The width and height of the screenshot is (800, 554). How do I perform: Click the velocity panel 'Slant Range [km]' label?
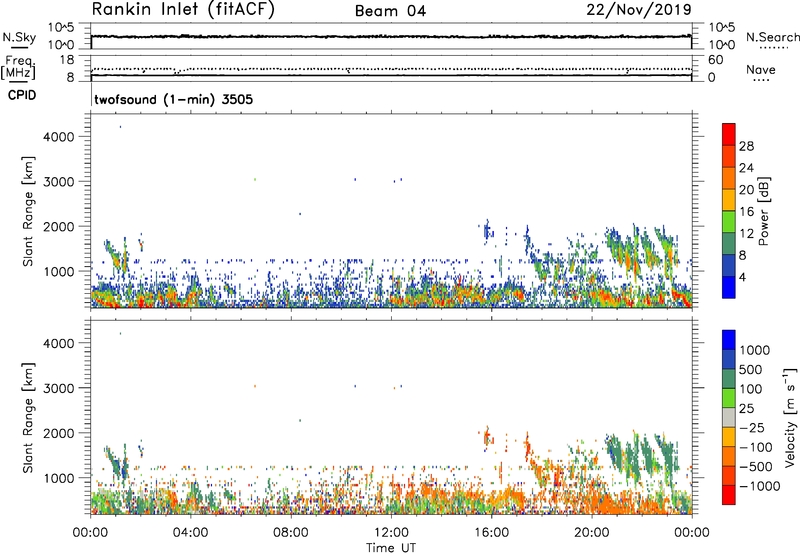click(x=28, y=418)
